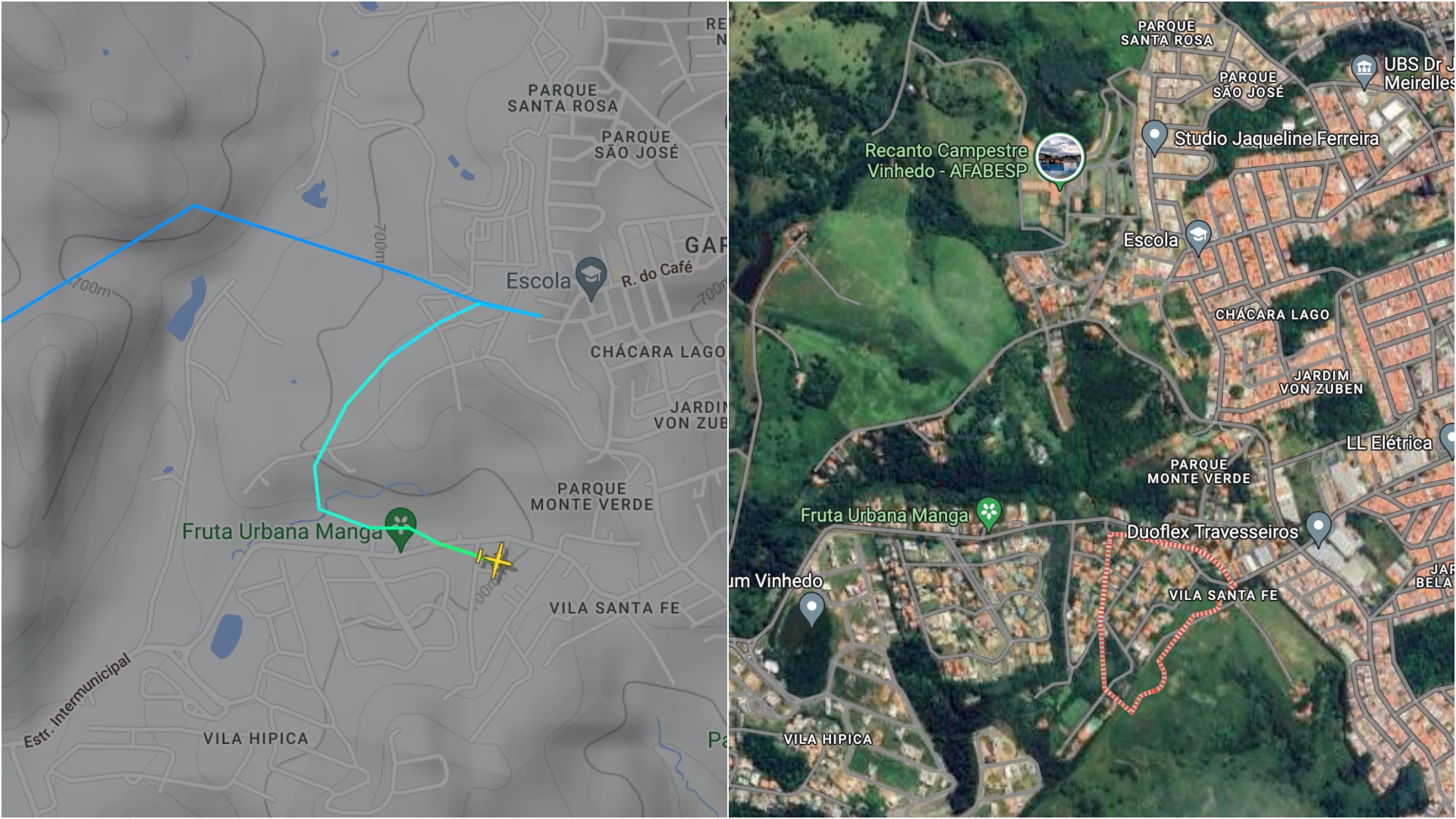This screenshot has width=1456, height=819.
Task: Select the UBS Dr Meirelles museum-style icon
Action: (x=1364, y=71)
